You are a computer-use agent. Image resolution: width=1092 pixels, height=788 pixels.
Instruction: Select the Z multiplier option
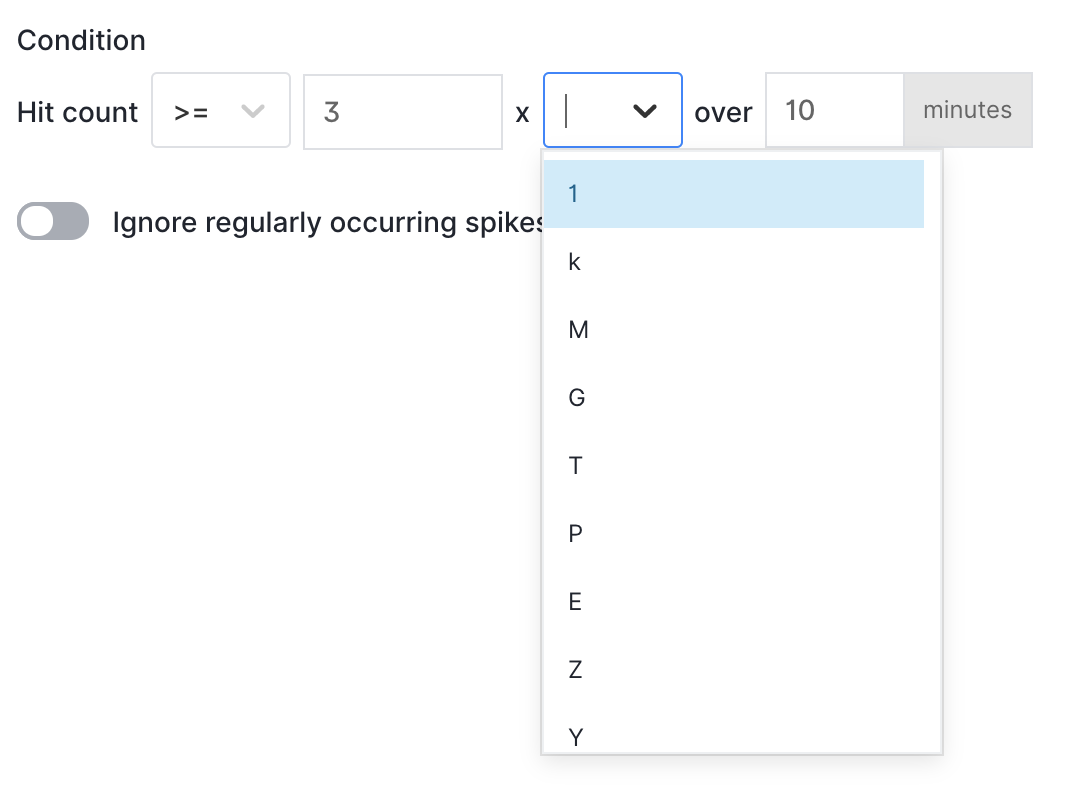click(x=733, y=670)
